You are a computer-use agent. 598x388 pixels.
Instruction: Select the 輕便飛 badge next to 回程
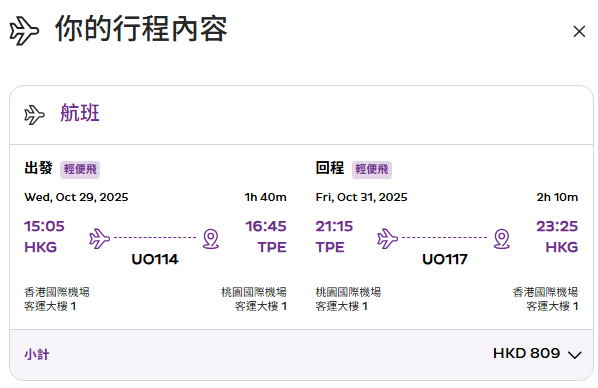point(372,169)
